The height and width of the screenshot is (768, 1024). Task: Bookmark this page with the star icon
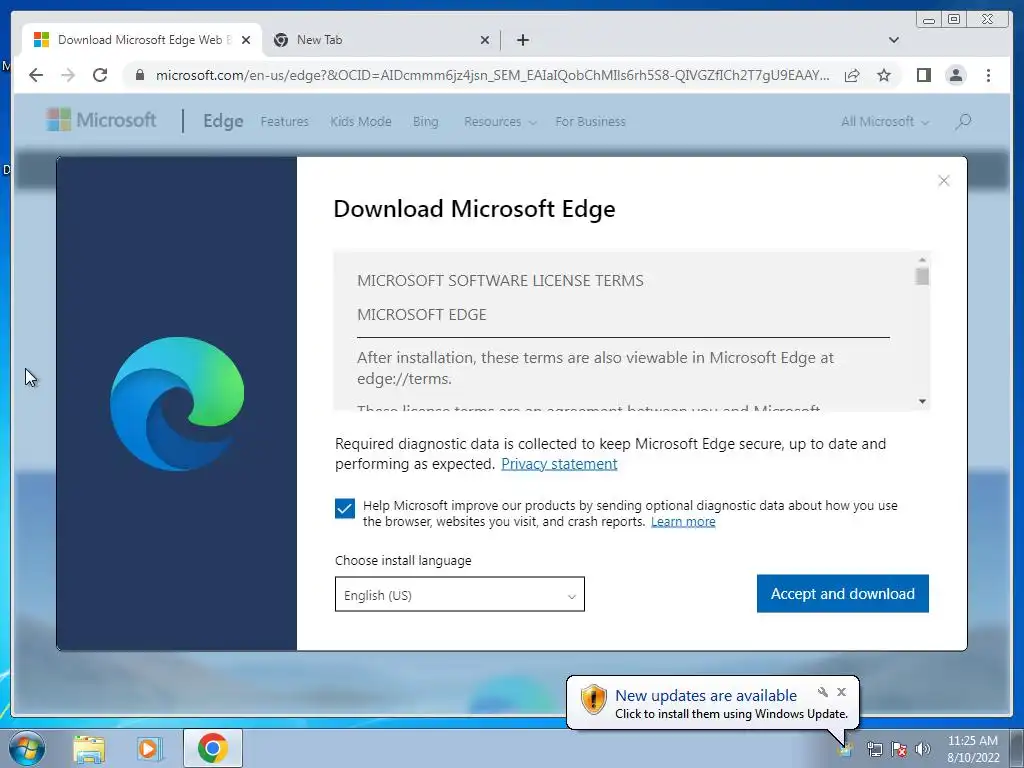pyautogui.click(x=884, y=75)
